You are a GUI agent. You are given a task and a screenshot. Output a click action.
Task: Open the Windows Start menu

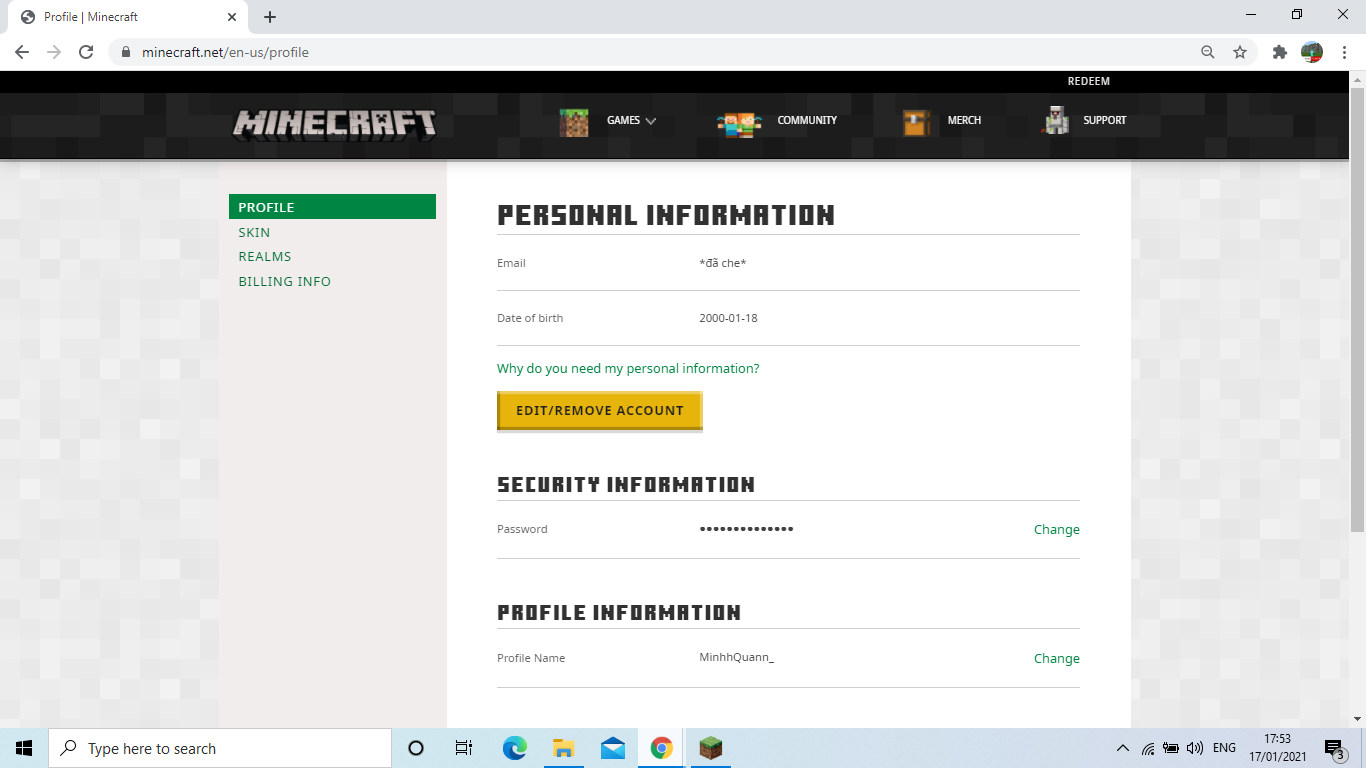click(x=24, y=748)
